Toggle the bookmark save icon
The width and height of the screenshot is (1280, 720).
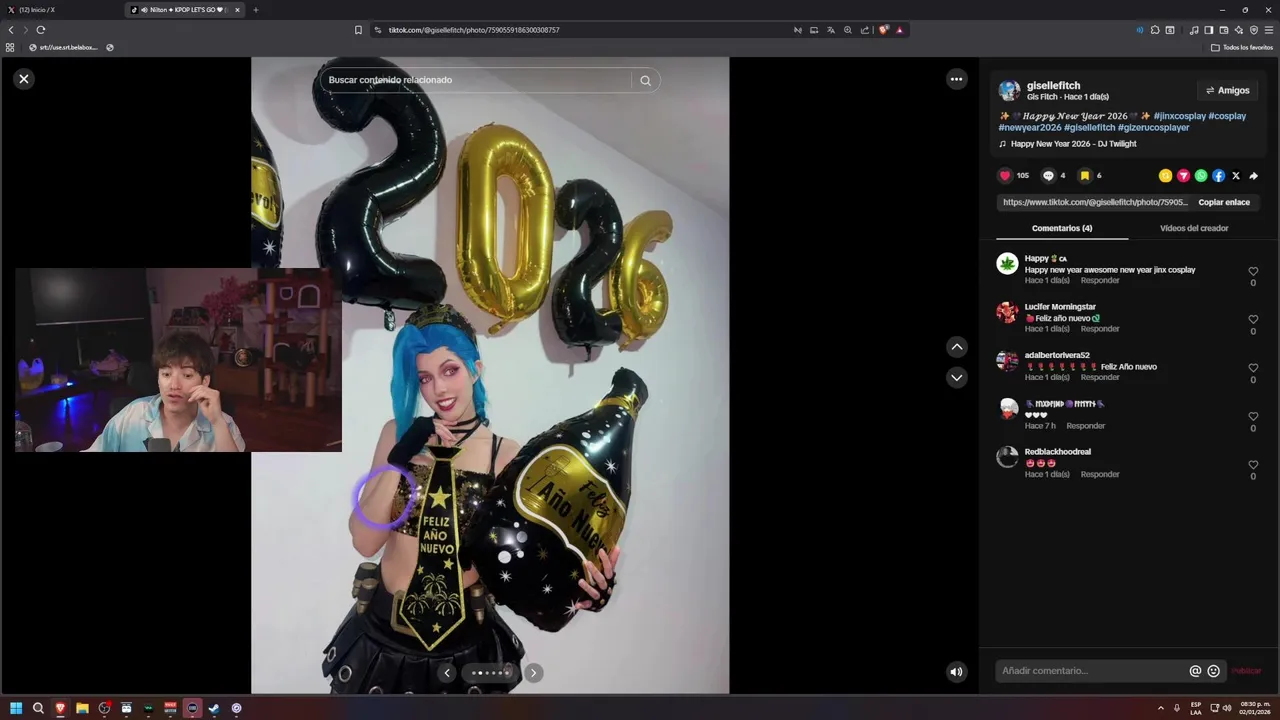1084,176
